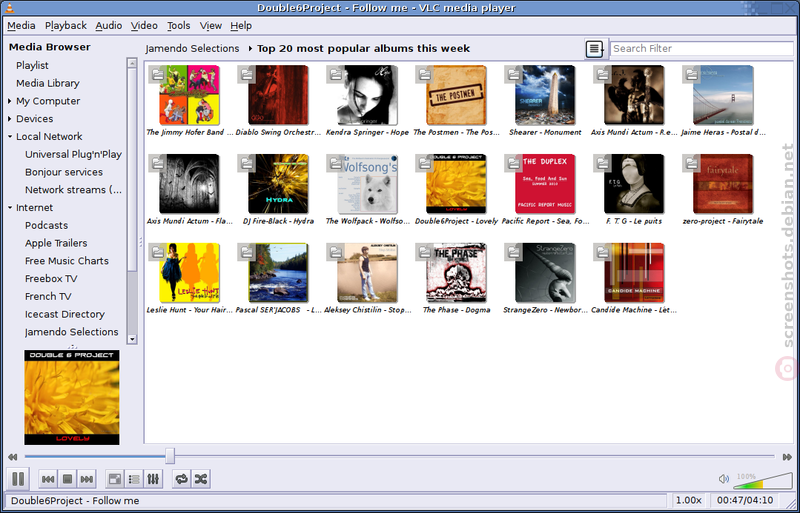800x513 pixels.
Task: Skip to next track button
Action: coord(87,479)
